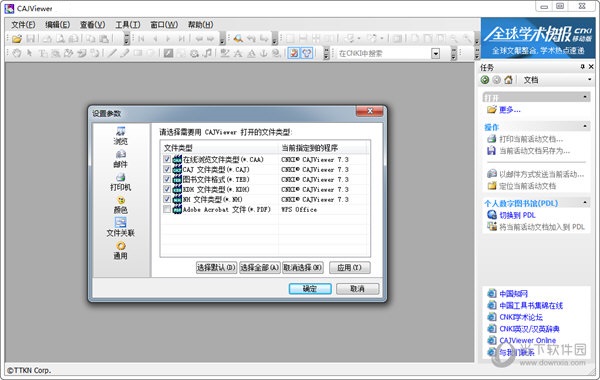The width and height of the screenshot is (600, 380).
Task: Click the 全球学术快报 banner
Action: point(538,38)
